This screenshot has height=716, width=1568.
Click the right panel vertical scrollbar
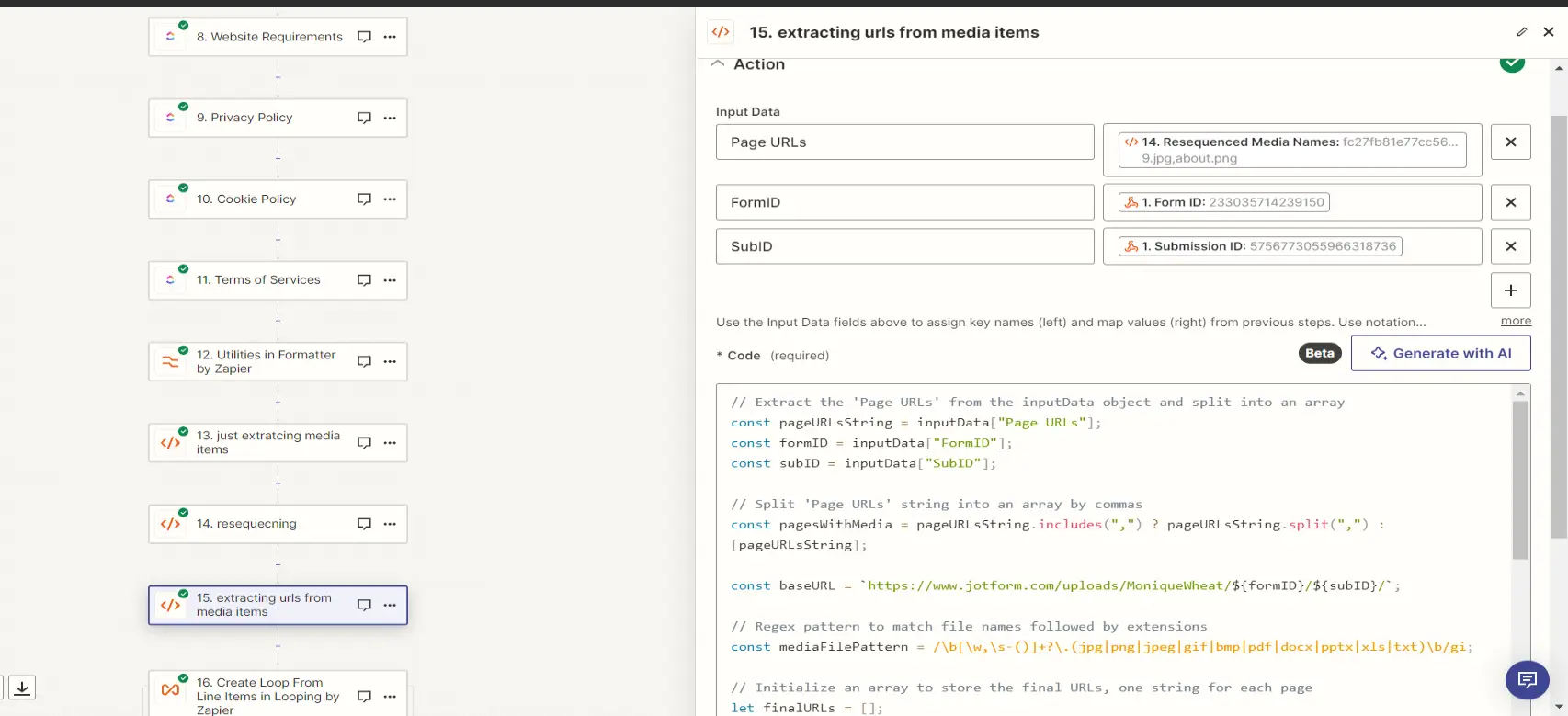click(1559, 326)
